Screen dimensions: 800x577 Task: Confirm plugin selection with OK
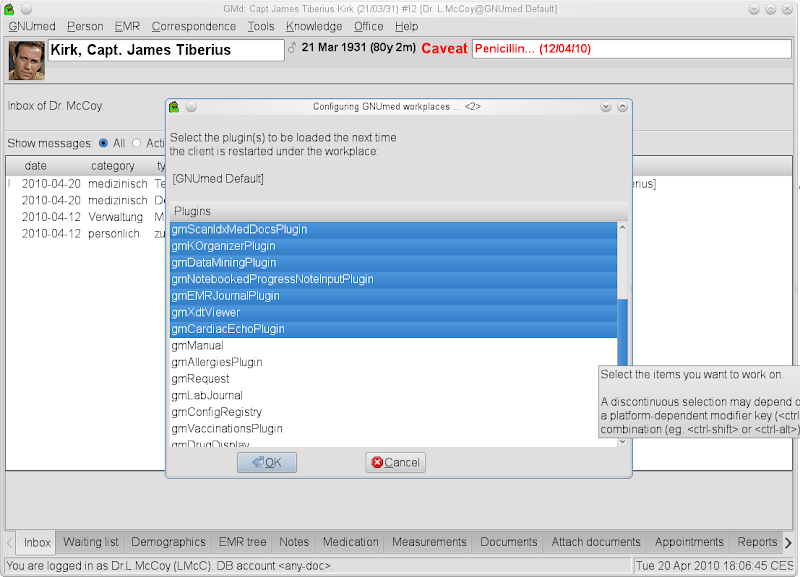[x=267, y=463]
